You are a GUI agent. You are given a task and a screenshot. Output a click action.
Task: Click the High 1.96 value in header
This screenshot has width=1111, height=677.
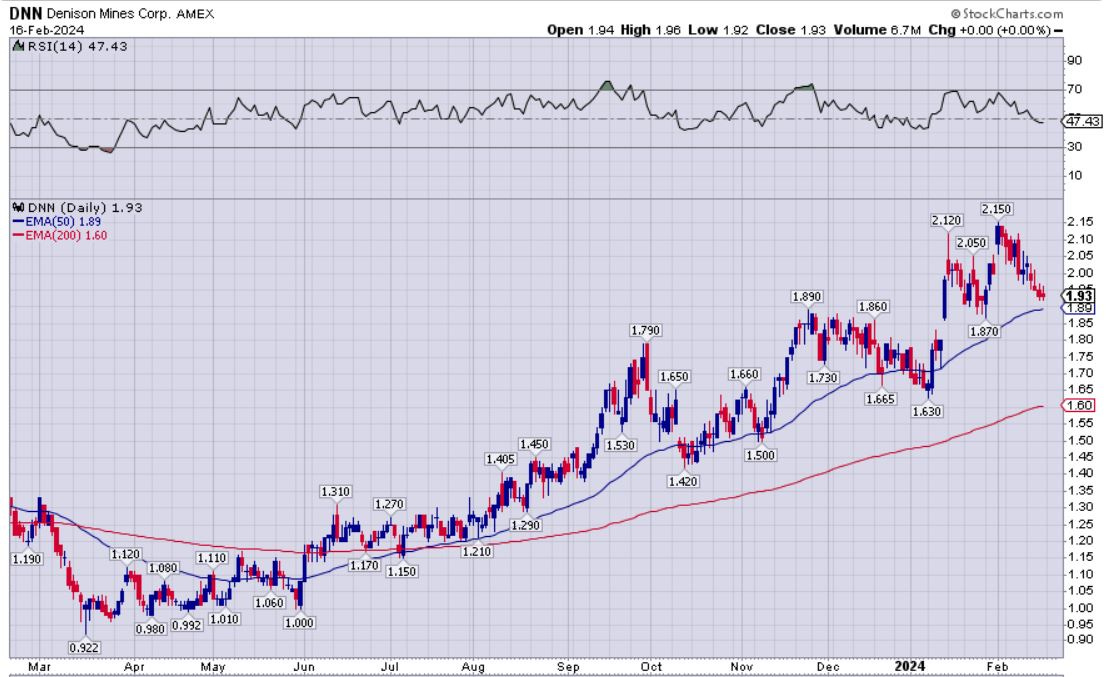(650, 30)
